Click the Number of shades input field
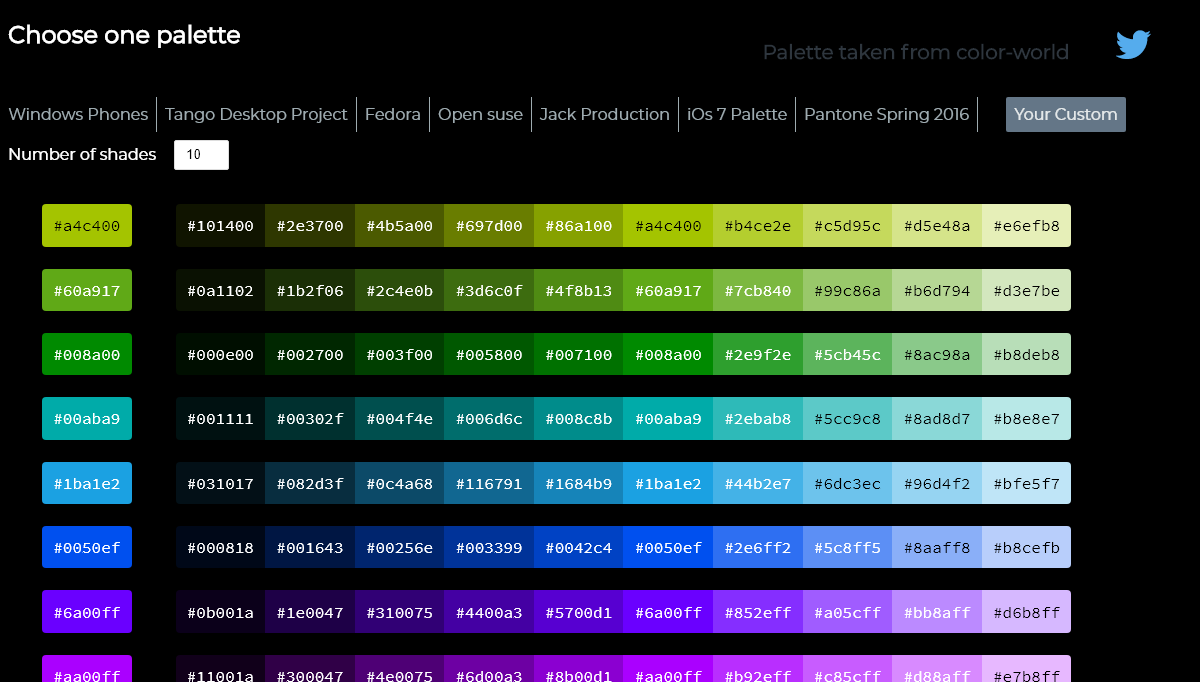The width and height of the screenshot is (1200, 682). 201,155
